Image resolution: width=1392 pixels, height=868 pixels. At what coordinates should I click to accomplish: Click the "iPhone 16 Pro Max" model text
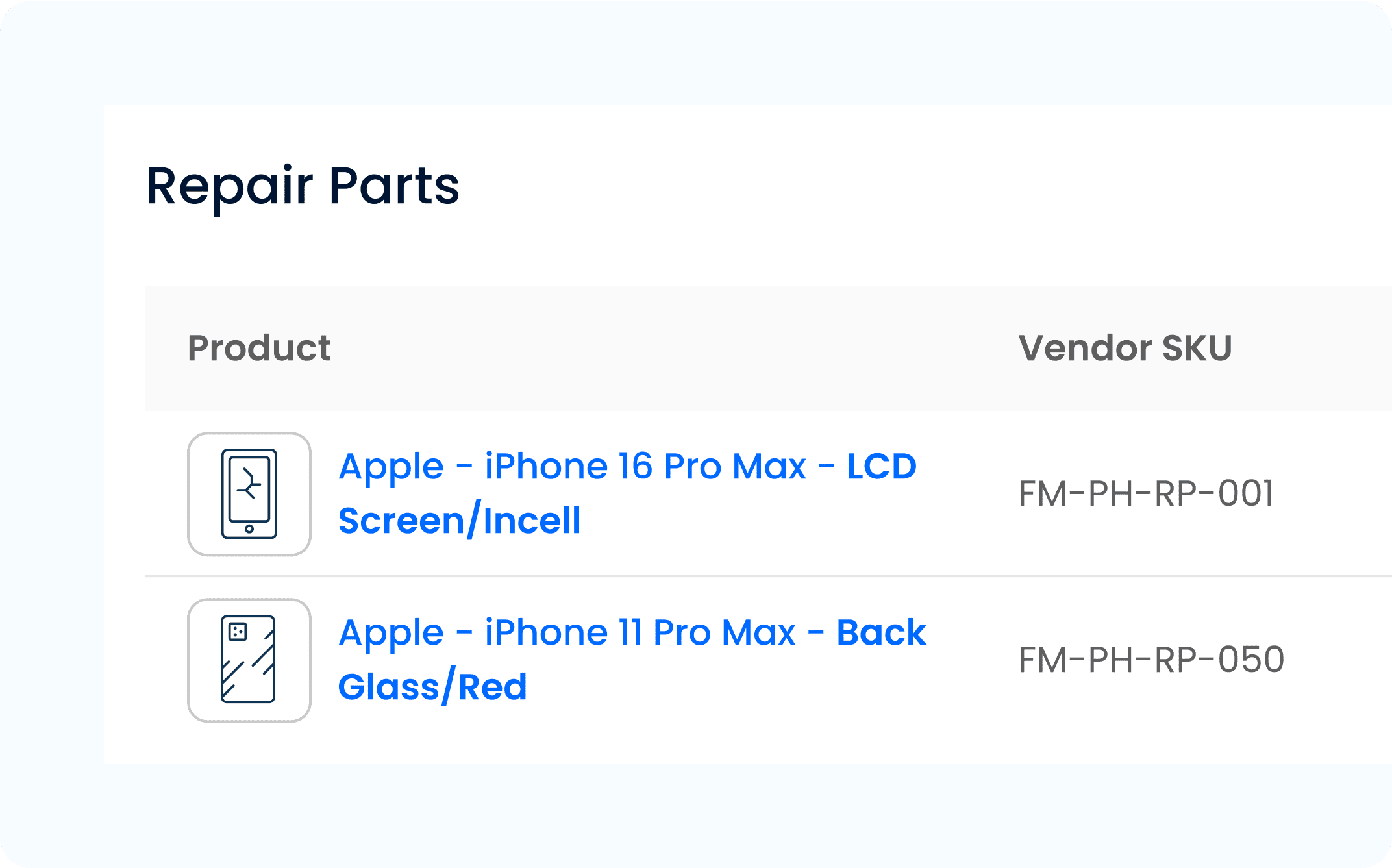click(645, 467)
